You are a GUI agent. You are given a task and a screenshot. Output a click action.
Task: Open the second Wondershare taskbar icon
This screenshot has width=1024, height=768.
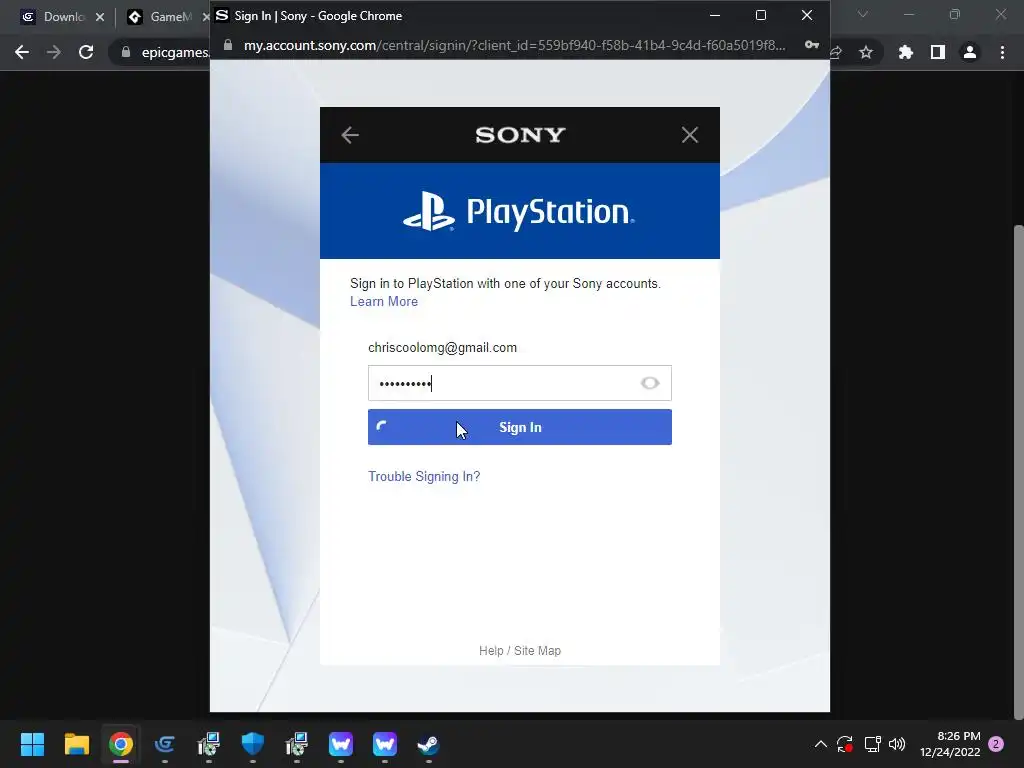[385, 744]
